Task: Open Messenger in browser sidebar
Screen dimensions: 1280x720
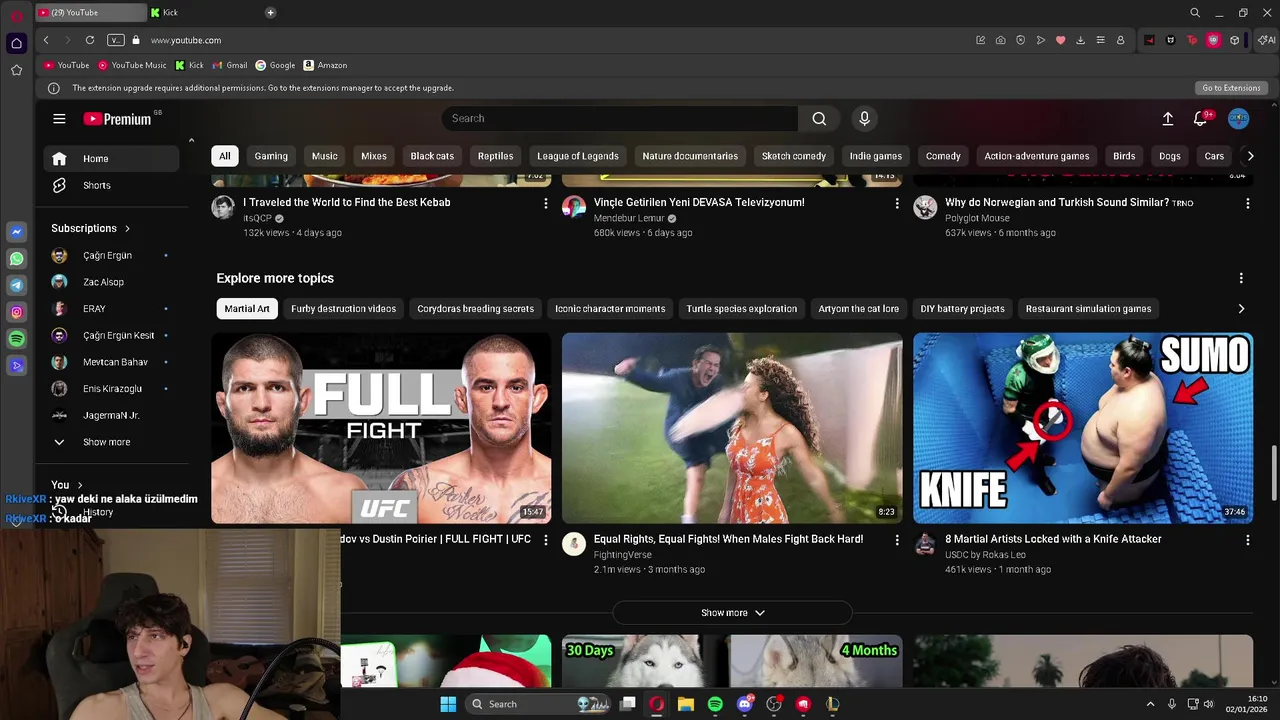Action: 16,232
